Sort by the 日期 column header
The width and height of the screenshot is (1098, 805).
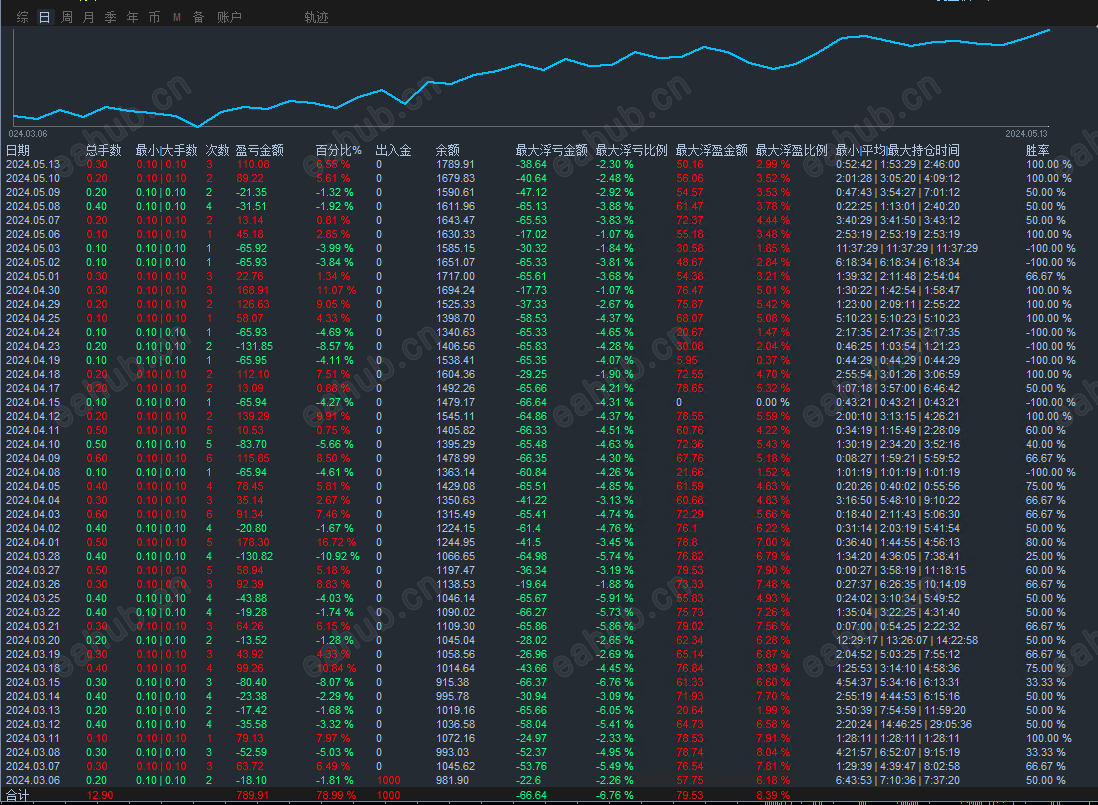point(18,150)
